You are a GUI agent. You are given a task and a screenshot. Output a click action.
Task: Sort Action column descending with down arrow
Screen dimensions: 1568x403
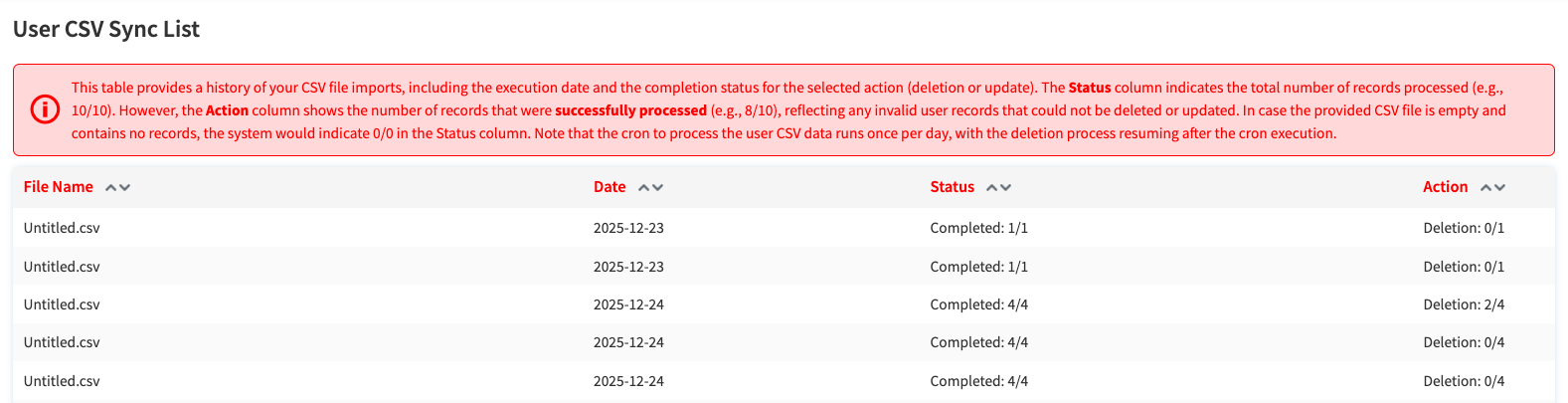coord(1499,187)
